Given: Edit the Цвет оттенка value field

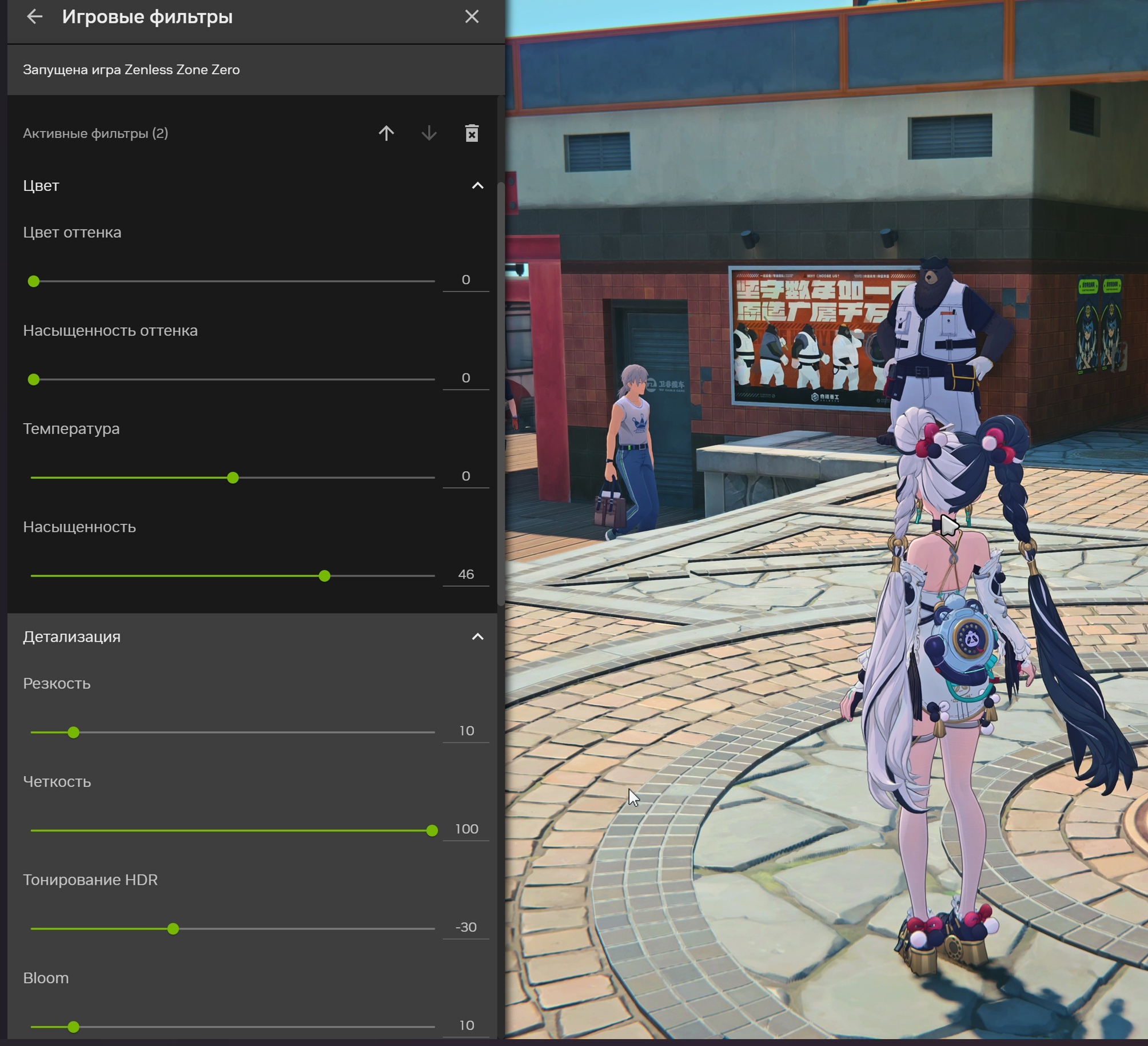Looking at the screenshot, I should (x=466, y=280).
